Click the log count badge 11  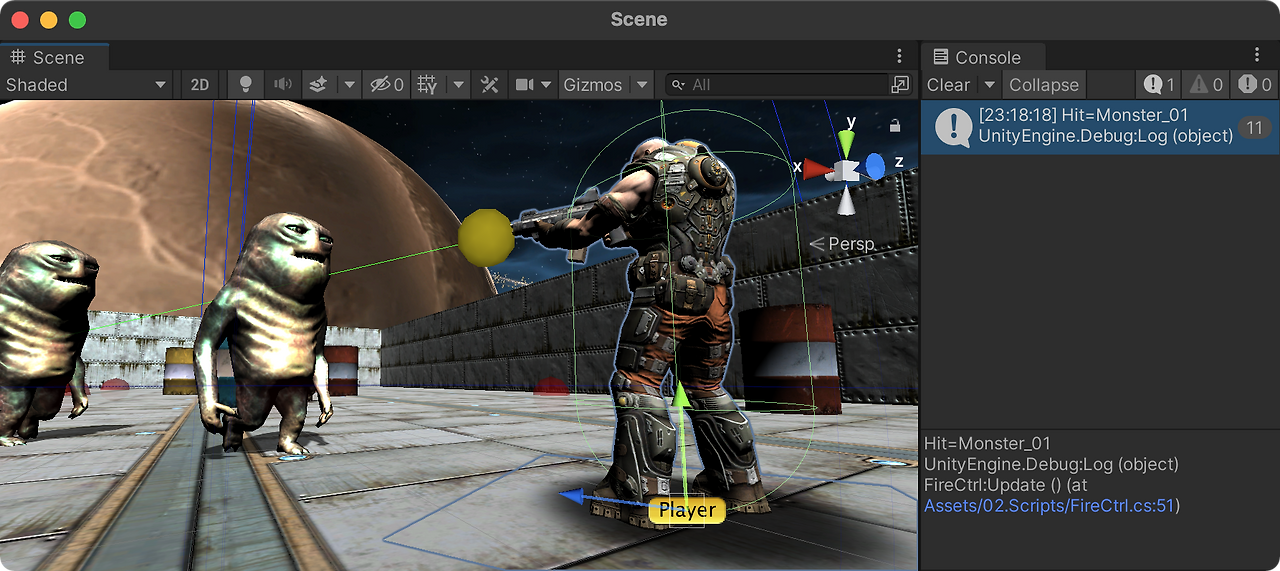pos(1254,127)
